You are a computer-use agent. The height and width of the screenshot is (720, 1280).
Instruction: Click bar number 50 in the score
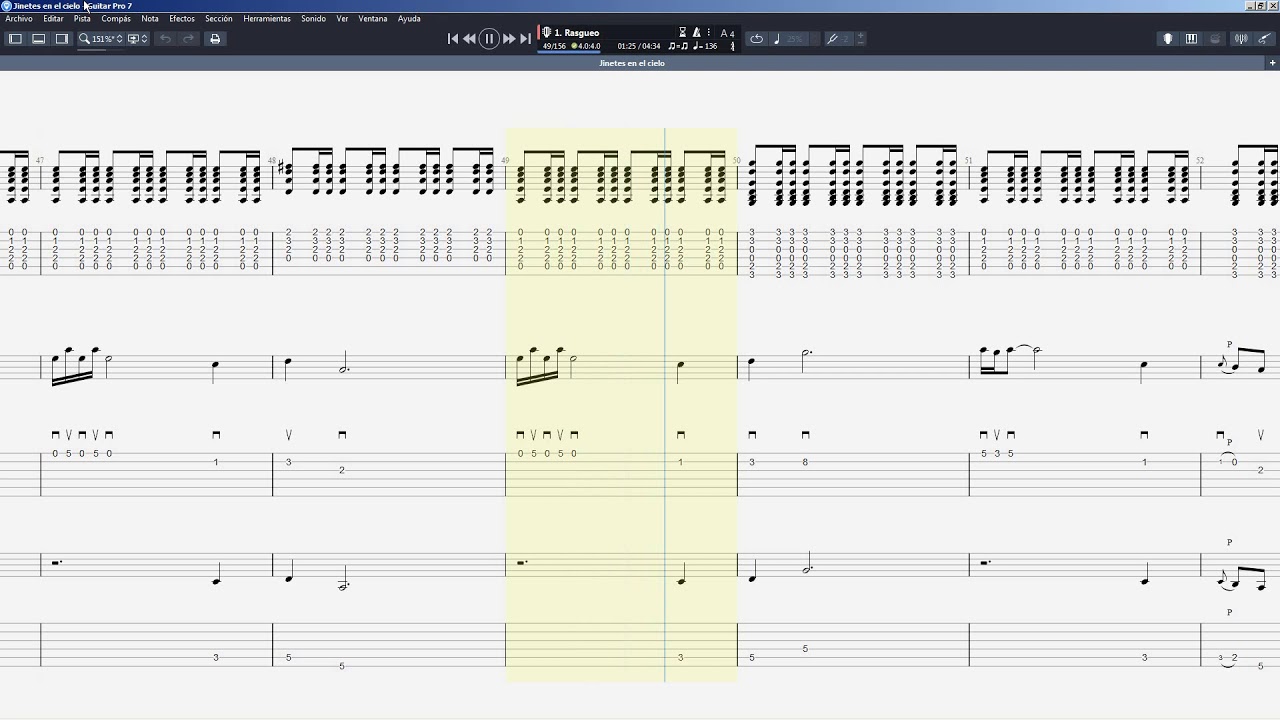tap(736, 160)
